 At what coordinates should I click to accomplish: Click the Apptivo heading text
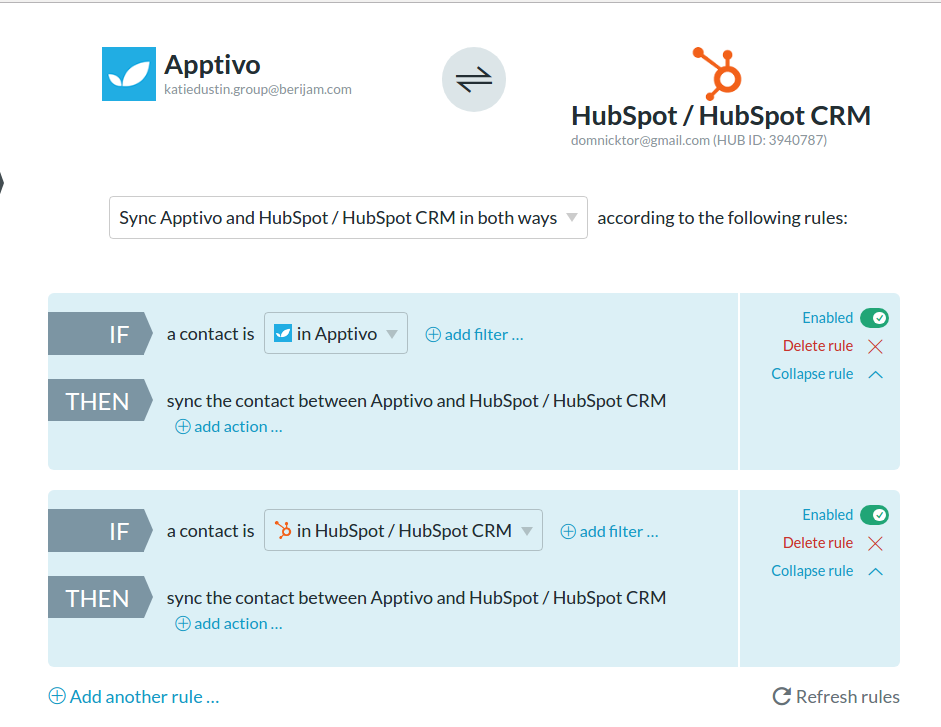click(212, 64)
